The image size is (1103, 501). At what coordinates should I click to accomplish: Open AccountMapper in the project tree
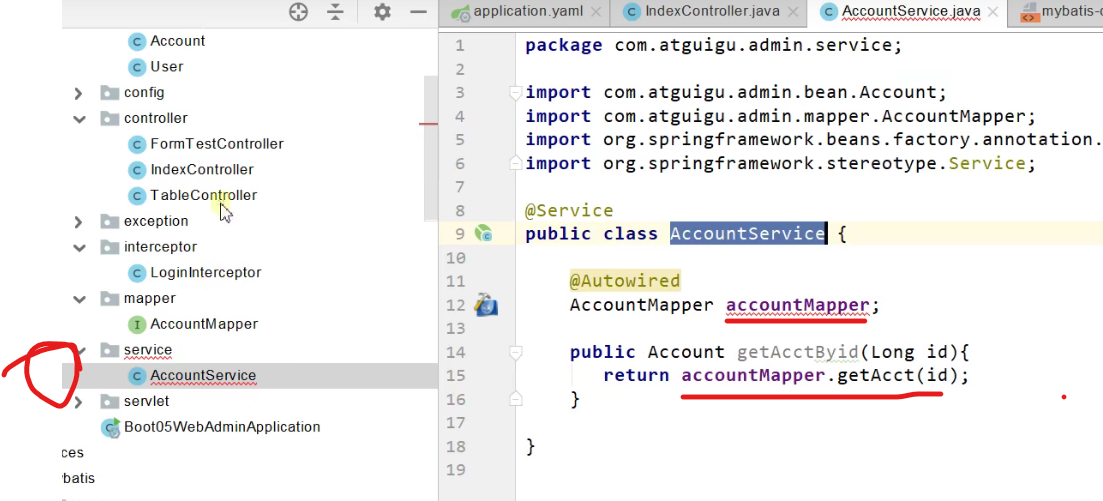204,324
